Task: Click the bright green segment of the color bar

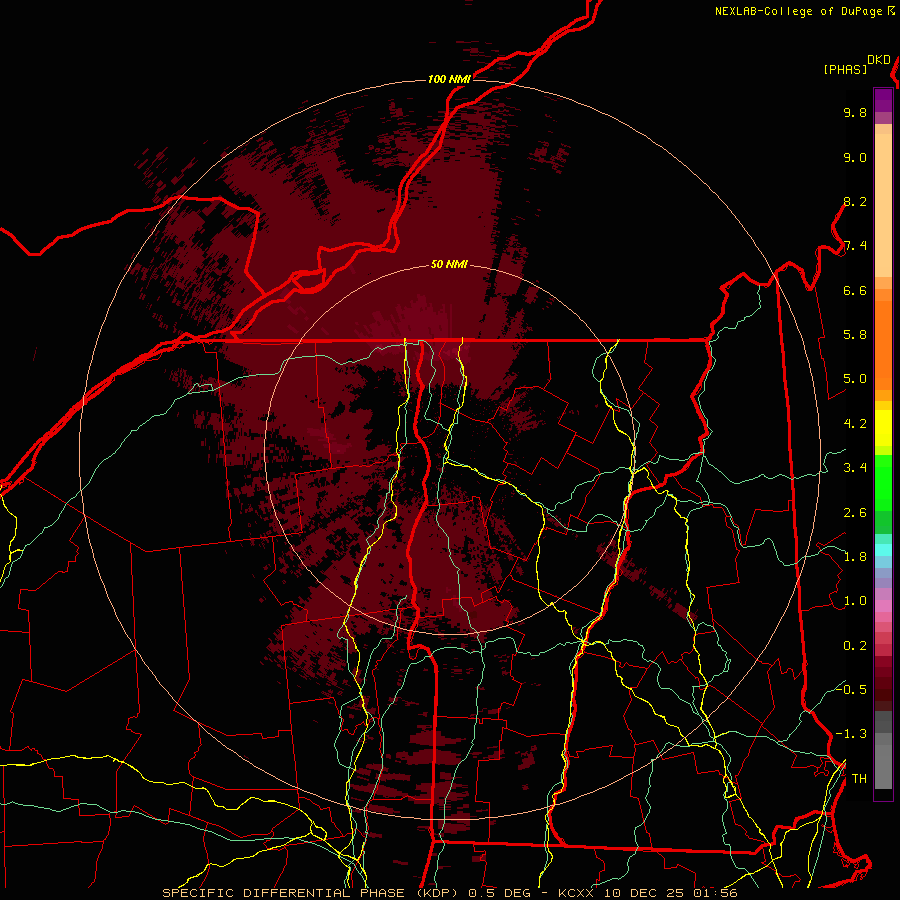Action: coord(883,482)
